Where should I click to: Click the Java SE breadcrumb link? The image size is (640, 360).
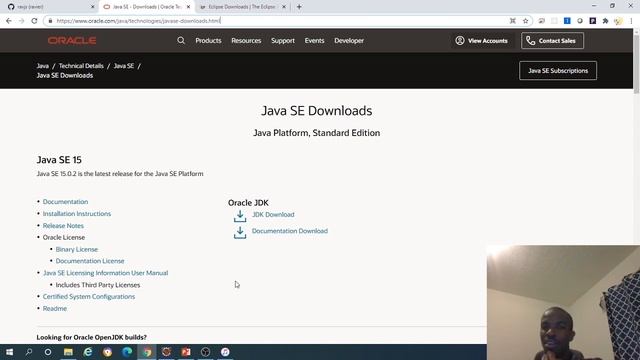click(124, 66)
